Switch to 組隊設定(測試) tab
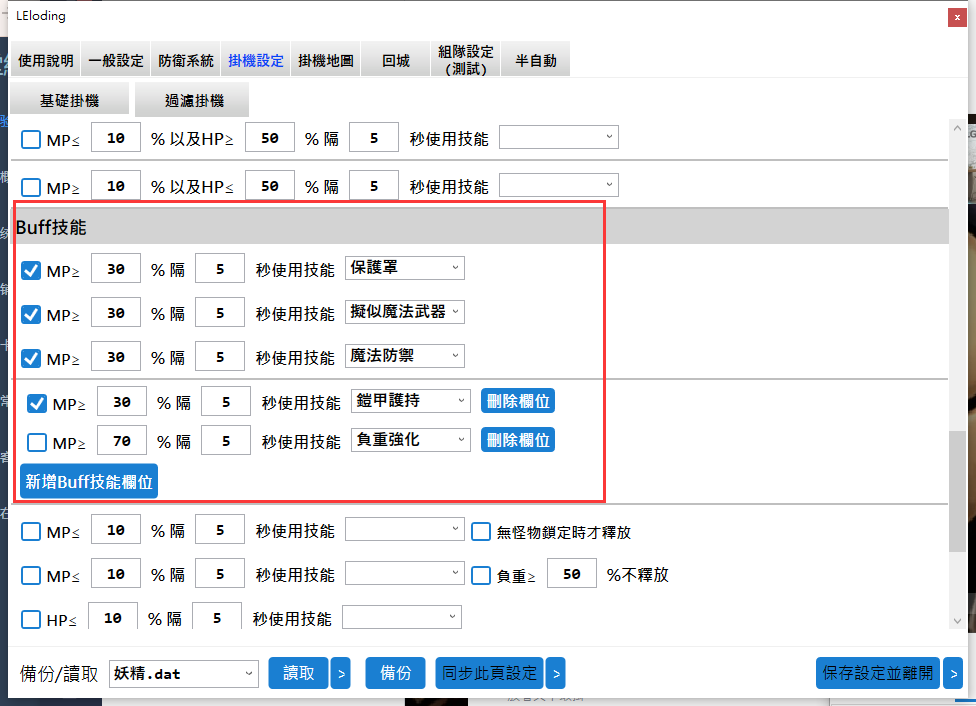Viewport: 976px width, 706px height. click(x=466, y=60)
